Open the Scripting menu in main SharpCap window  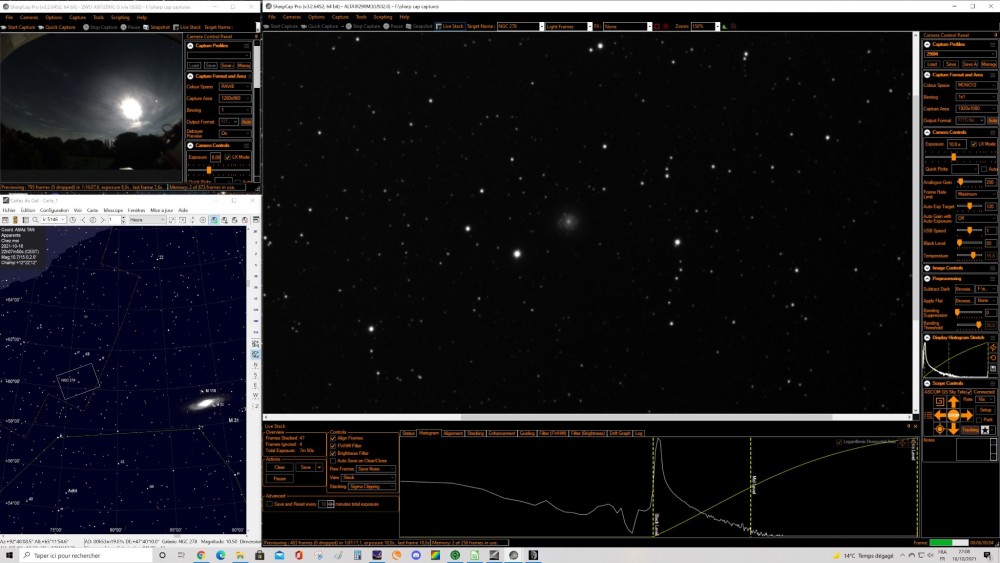[x=383, y=17]
